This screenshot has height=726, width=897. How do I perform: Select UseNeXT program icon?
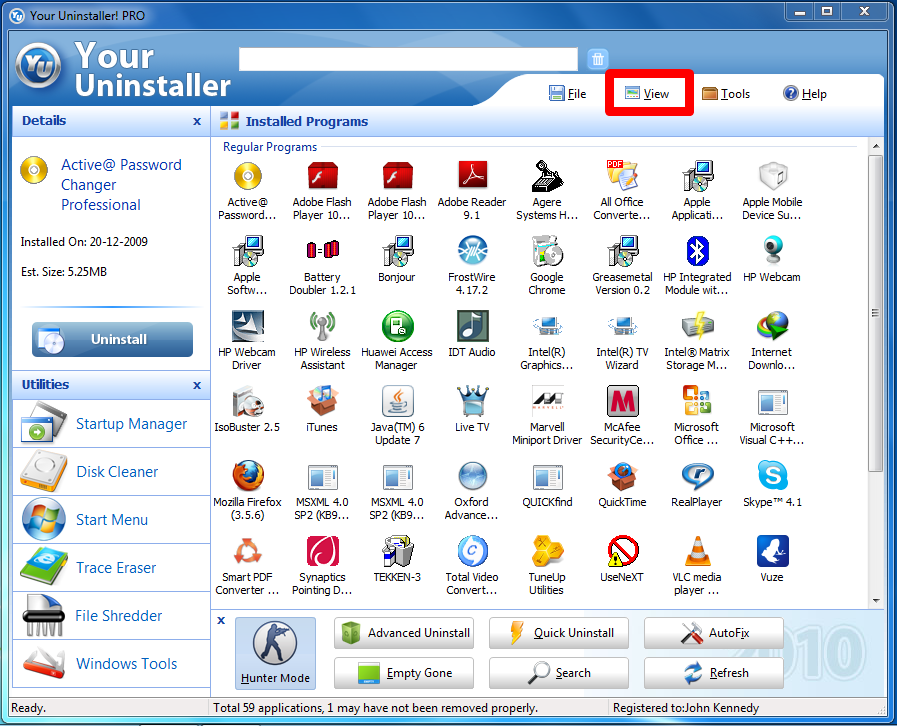[622, 551]
